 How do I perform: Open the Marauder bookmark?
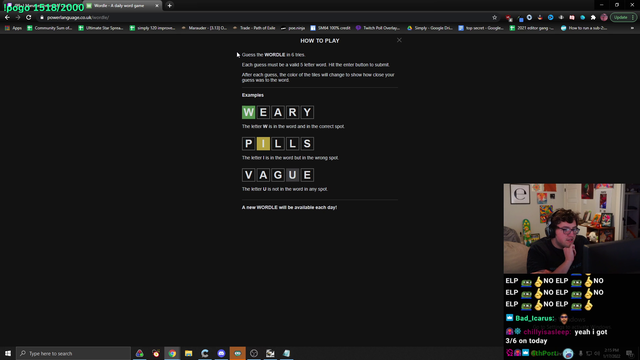pos(204,28)
